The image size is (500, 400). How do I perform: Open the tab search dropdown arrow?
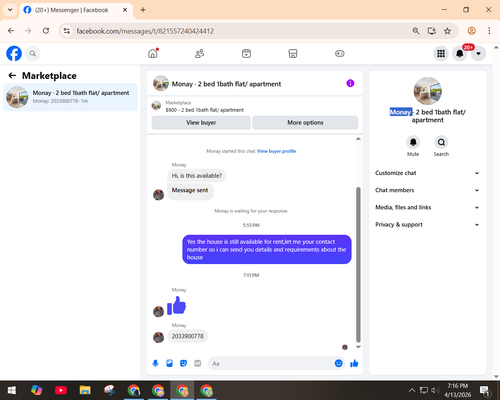(x=10, y=10)
